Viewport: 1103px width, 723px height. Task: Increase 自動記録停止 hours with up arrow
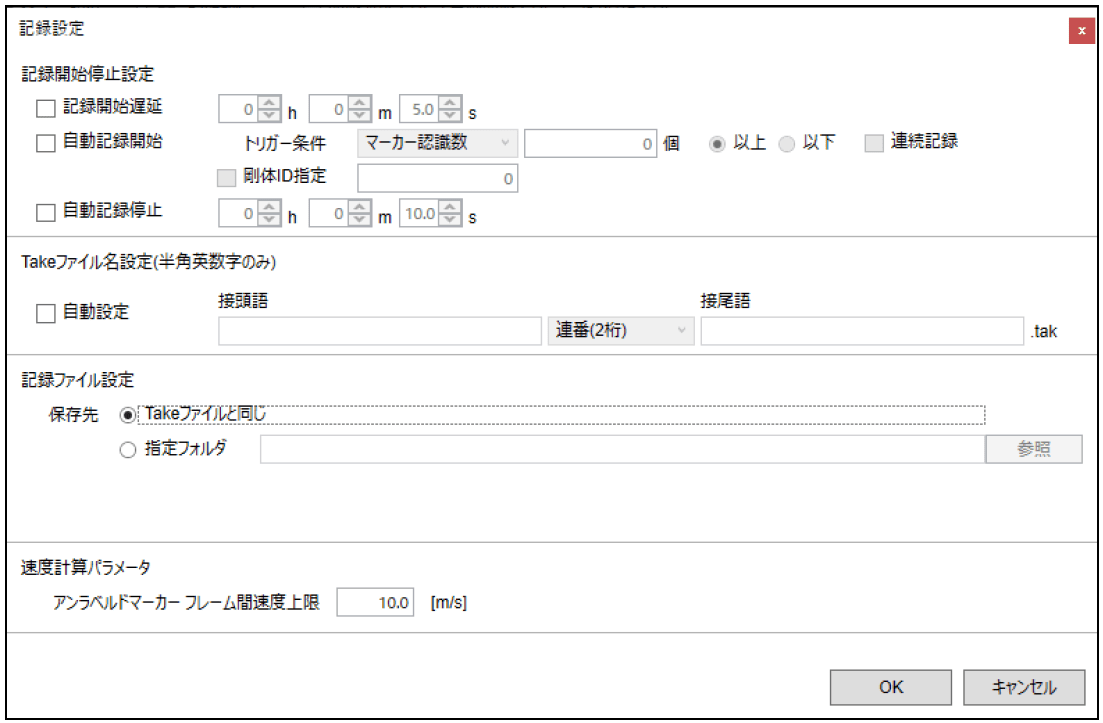tap(269, 207)
